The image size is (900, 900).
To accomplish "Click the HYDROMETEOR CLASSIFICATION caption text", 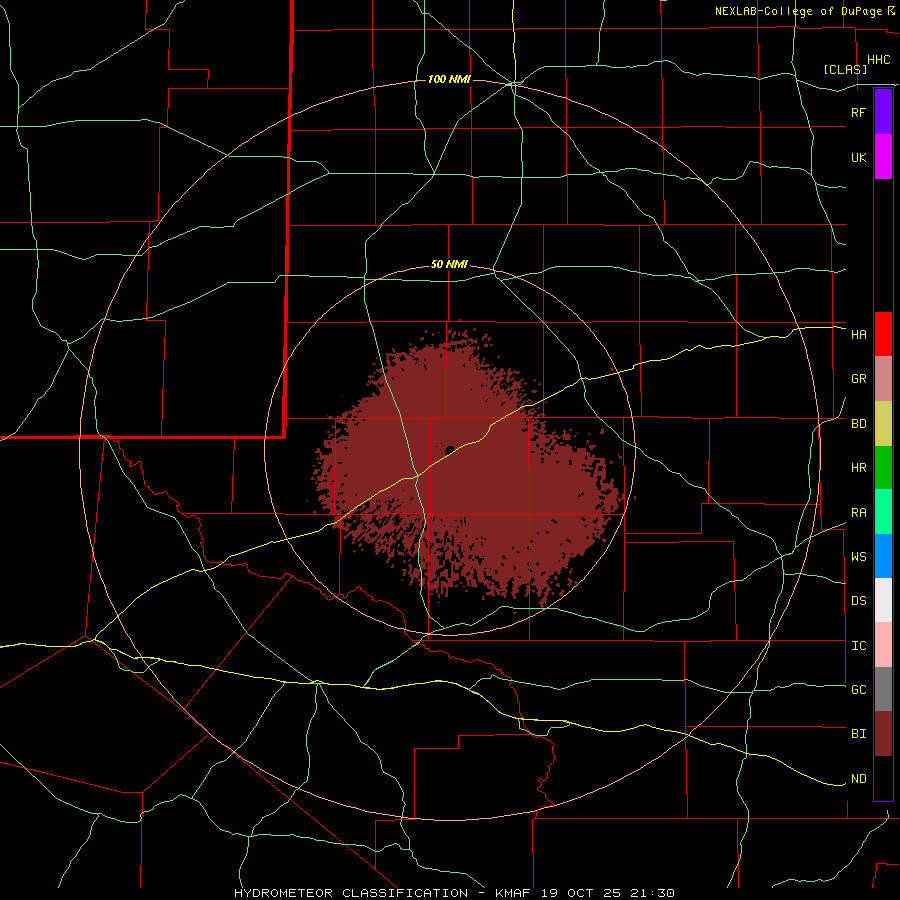I will (351, 893).
